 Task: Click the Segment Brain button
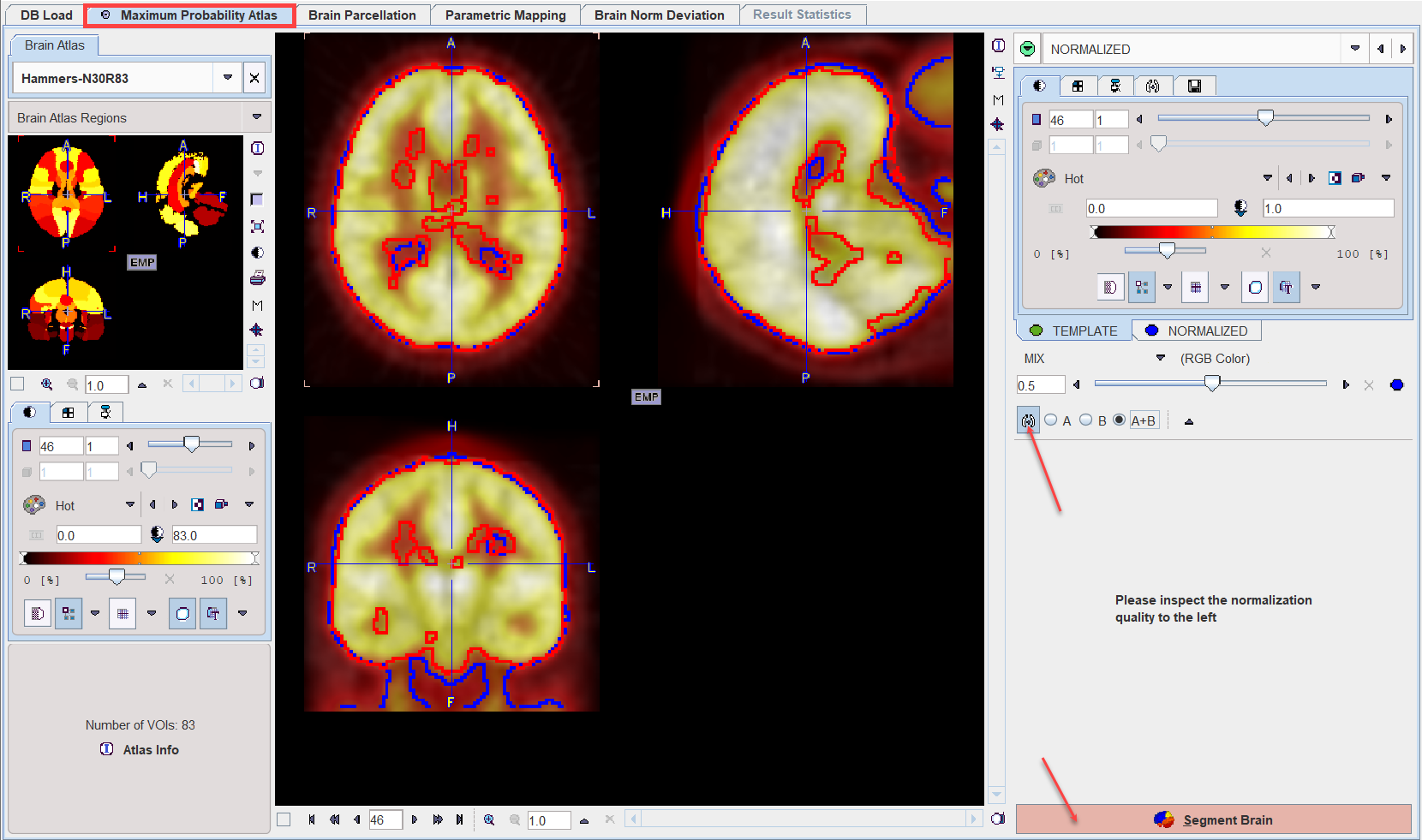point(1213,819)
